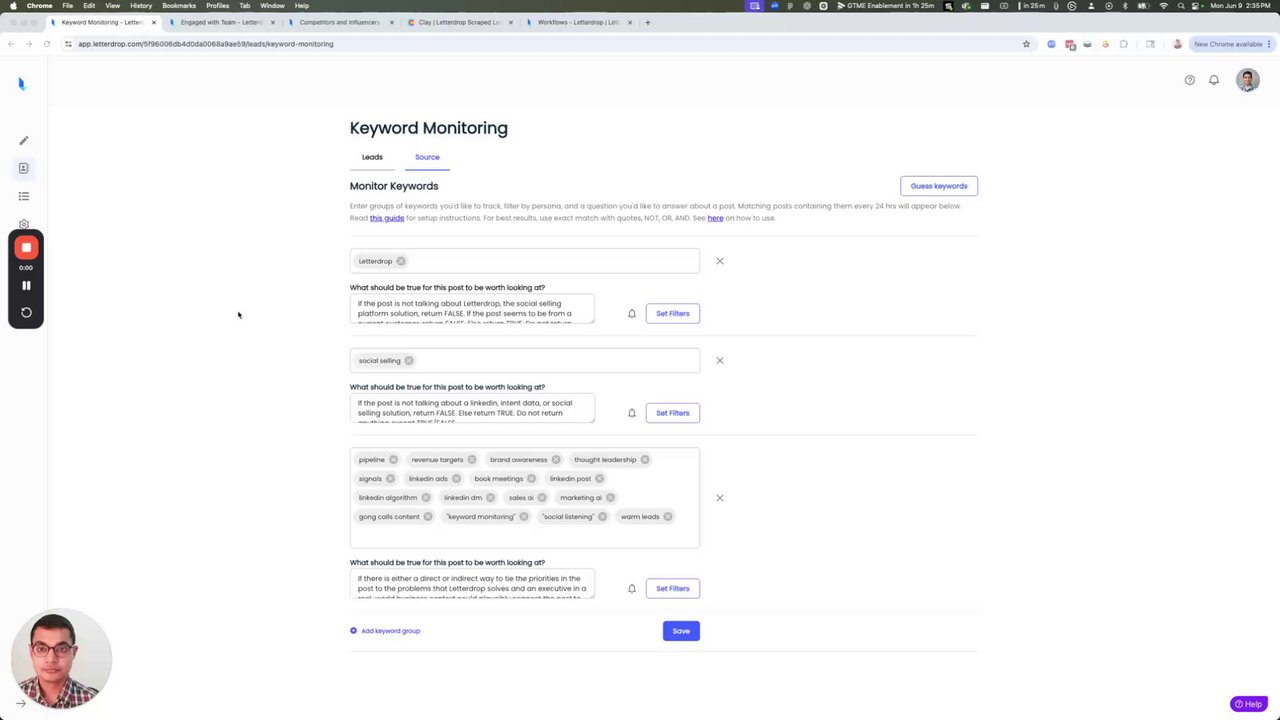Delete the pipeline keyword group
Viewport: 1280px width, 720px height.
[x=720, y=498]
